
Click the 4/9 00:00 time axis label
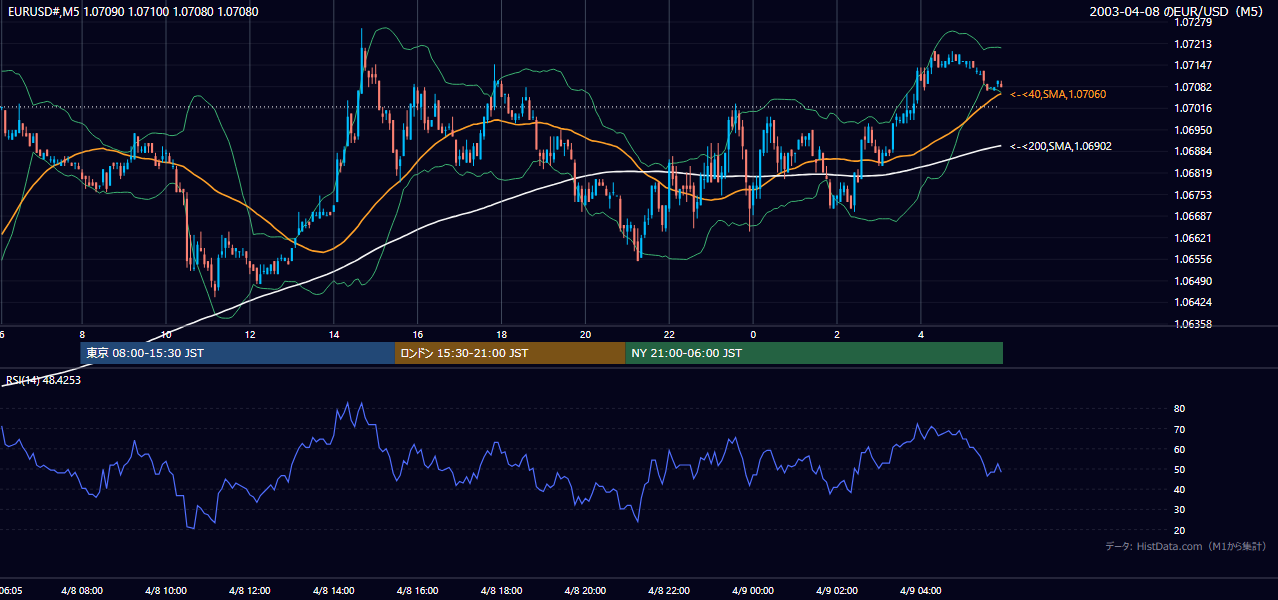pos(753,591)
